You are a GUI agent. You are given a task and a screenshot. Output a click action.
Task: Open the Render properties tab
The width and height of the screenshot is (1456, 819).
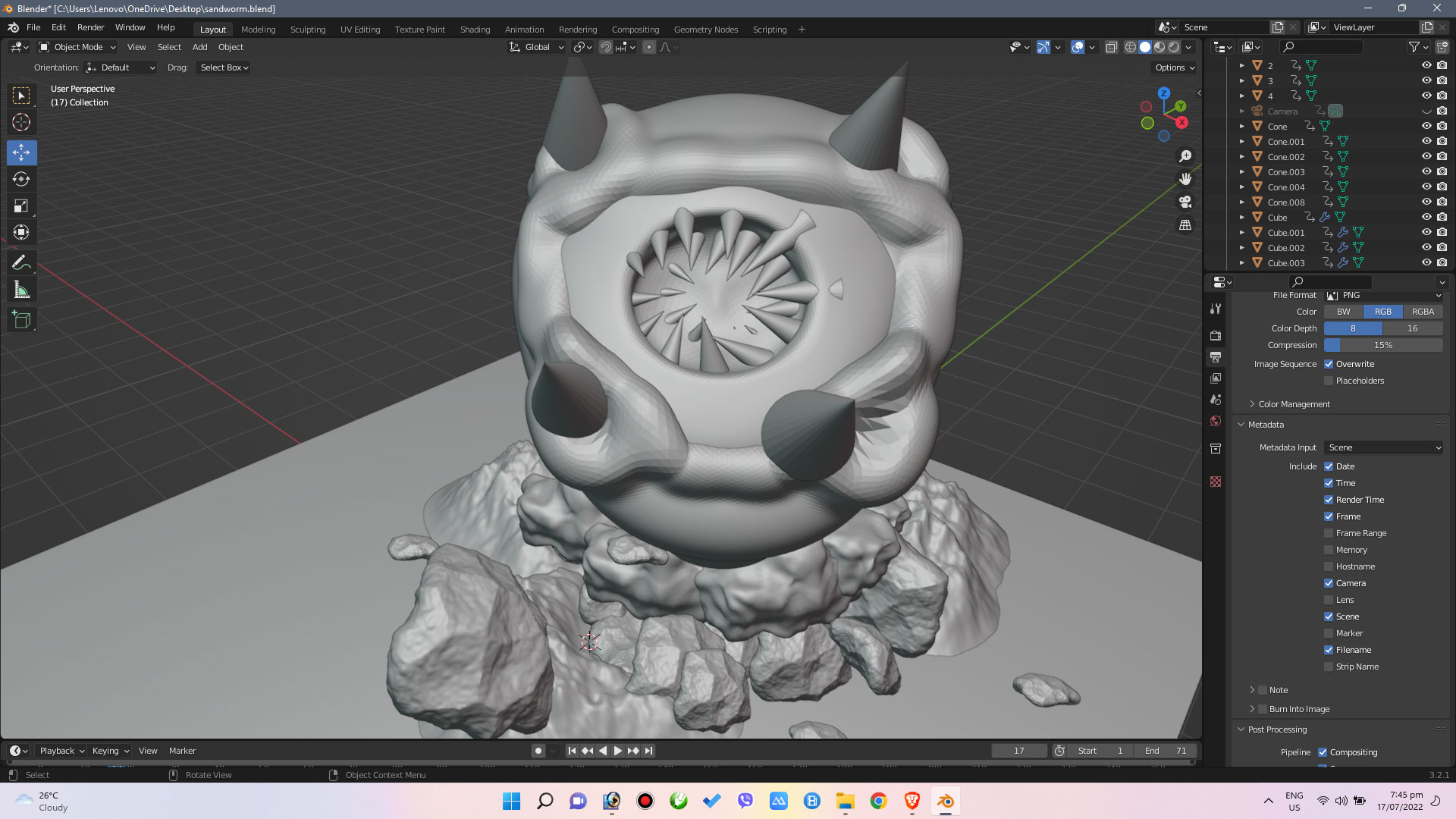(x=1216, y=335)
